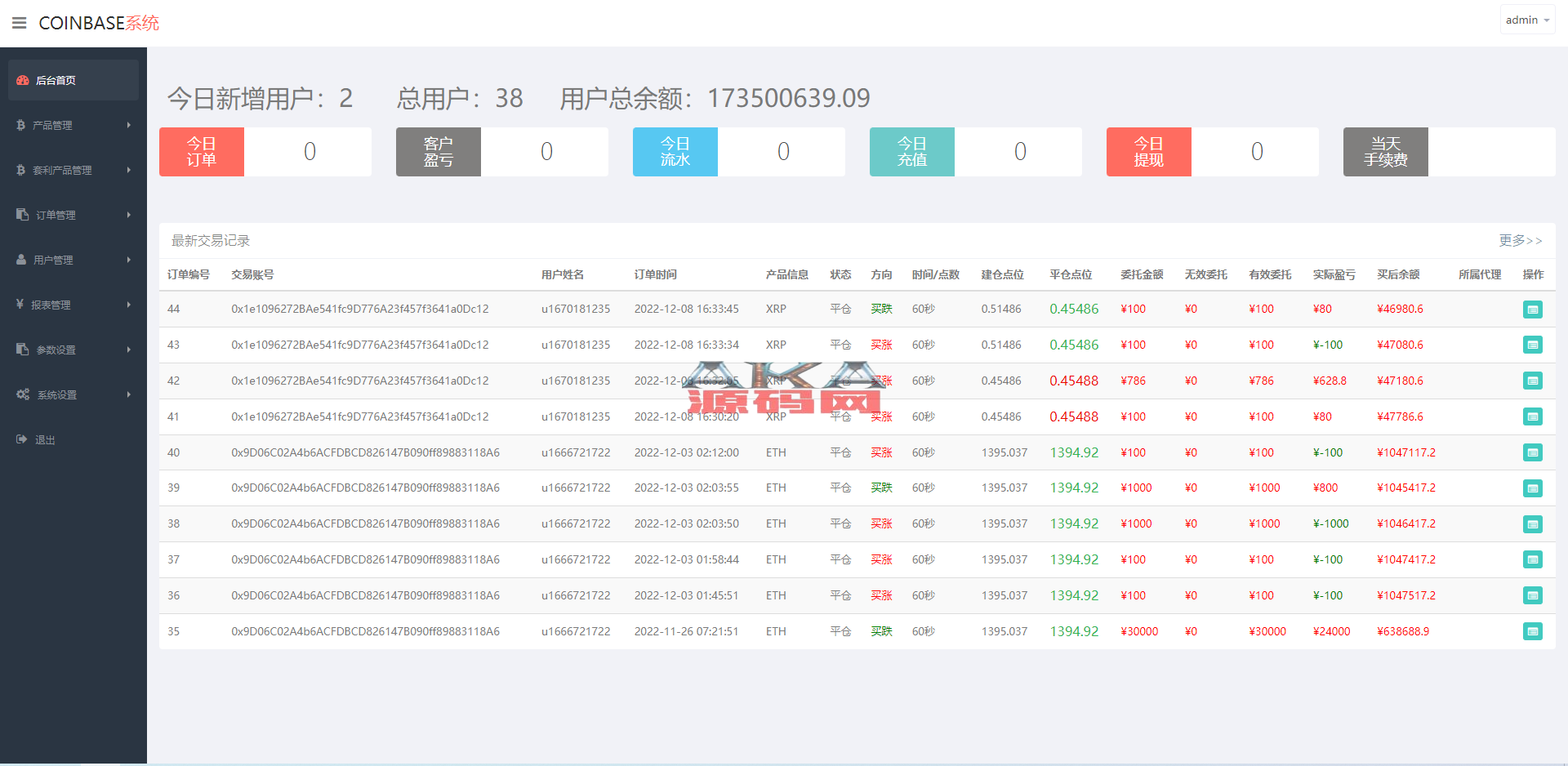Click the 系统设置 gears icon

pos(23,394)
